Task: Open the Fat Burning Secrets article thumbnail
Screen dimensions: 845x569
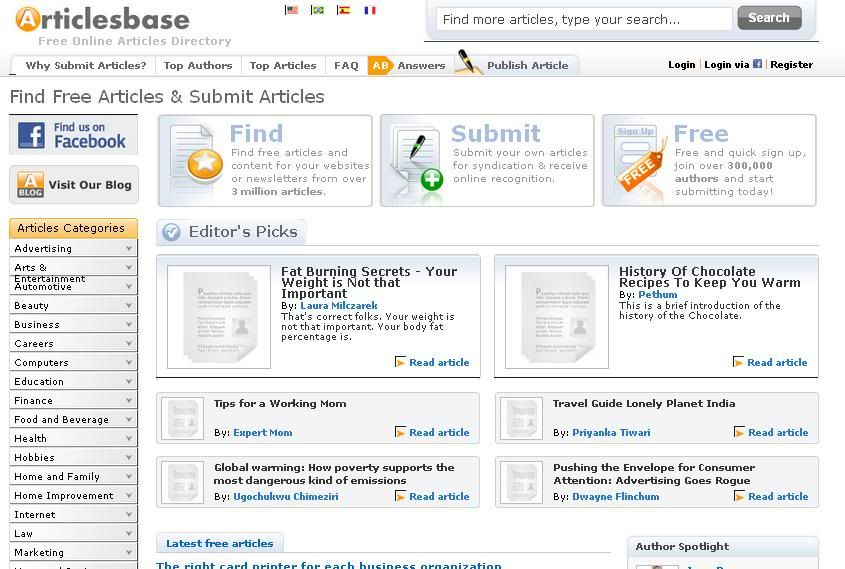Action: [219, 317]
